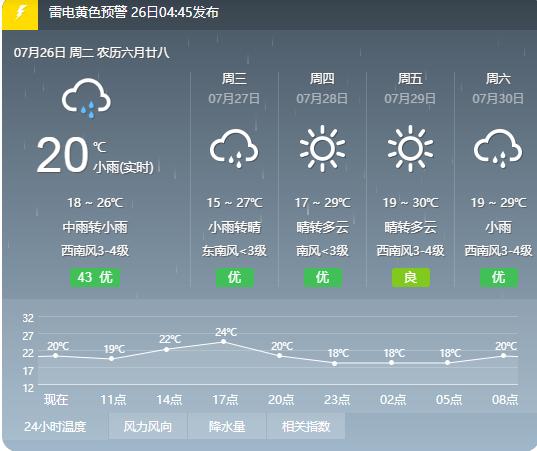
Task: Click the 现在 time axis label
Action: tap(56, 400)
